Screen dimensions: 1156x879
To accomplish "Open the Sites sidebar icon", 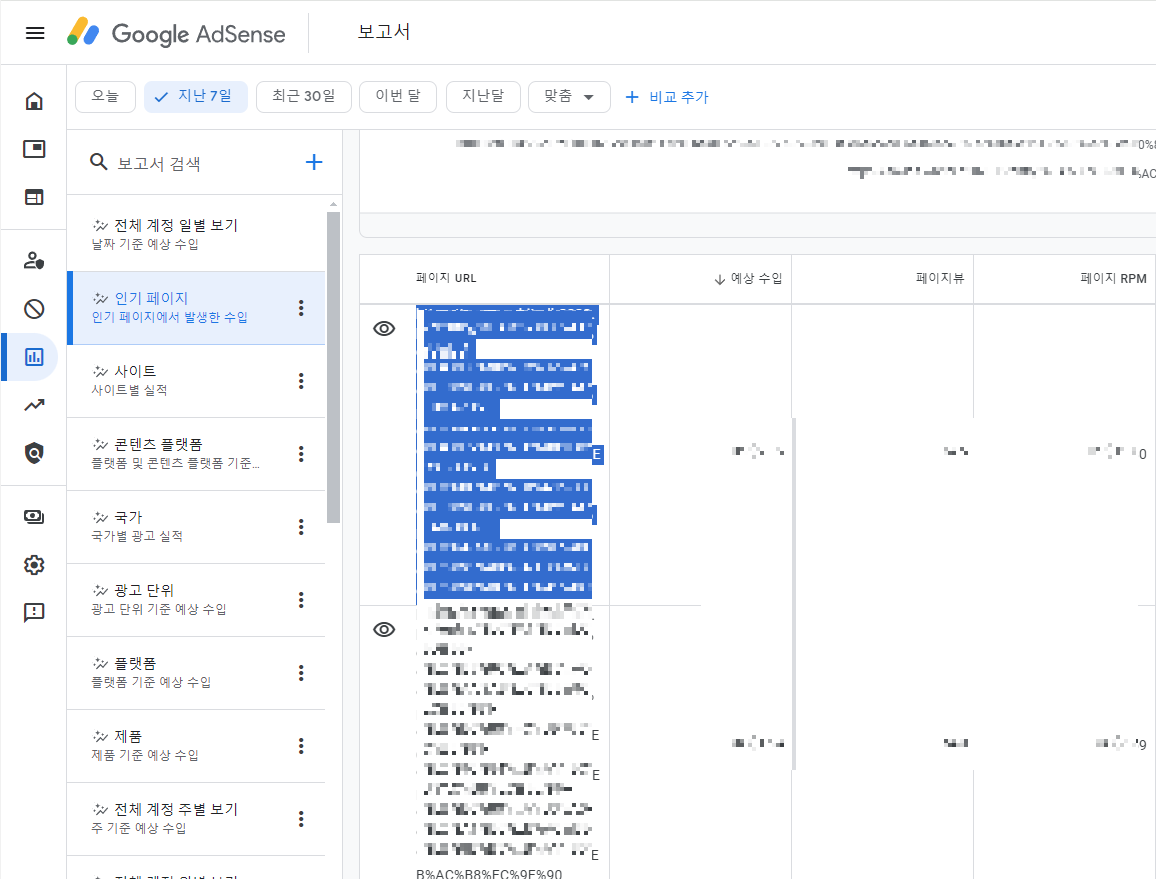I will (x=34, y=197).
